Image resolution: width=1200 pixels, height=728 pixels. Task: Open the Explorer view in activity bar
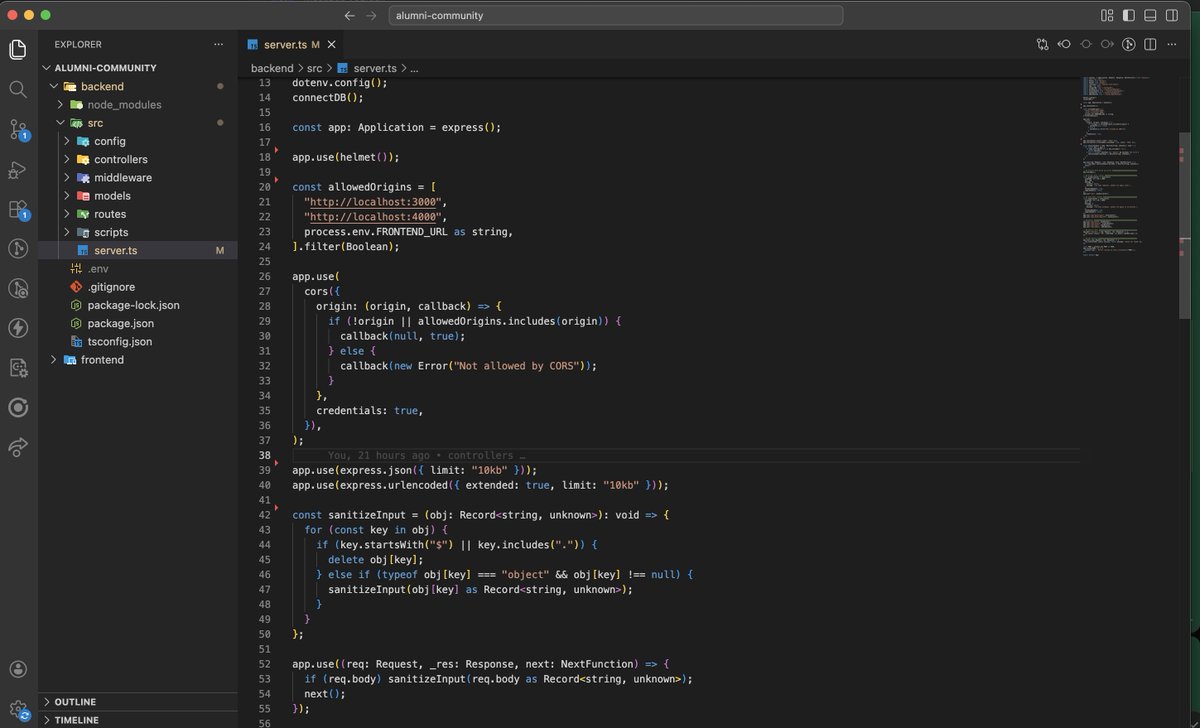(x=18, y=49)
